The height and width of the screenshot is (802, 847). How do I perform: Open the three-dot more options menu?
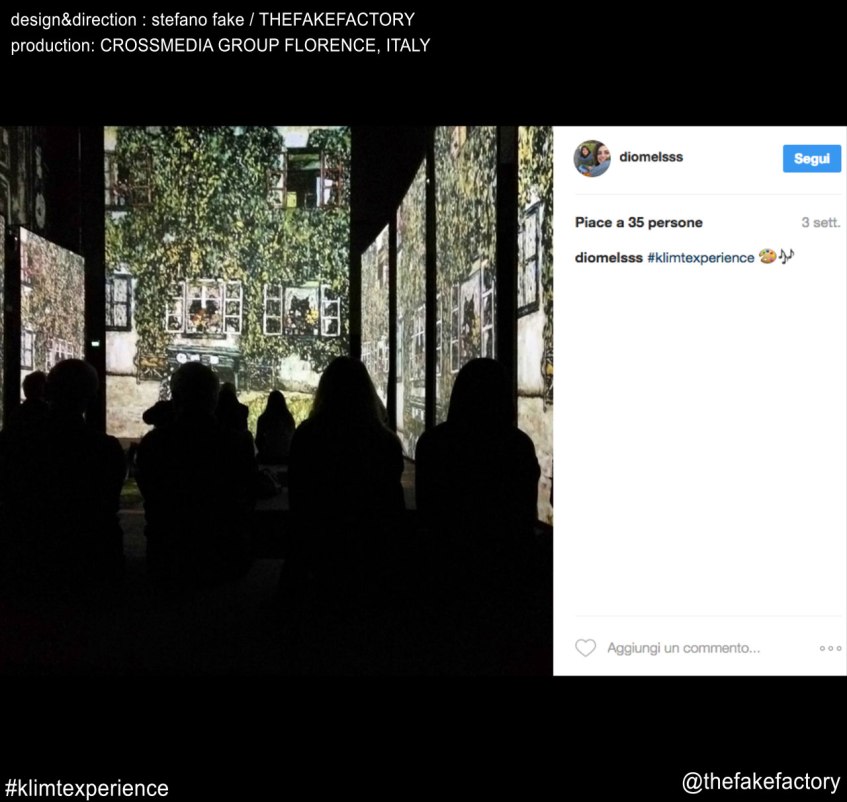coord(830,648)
